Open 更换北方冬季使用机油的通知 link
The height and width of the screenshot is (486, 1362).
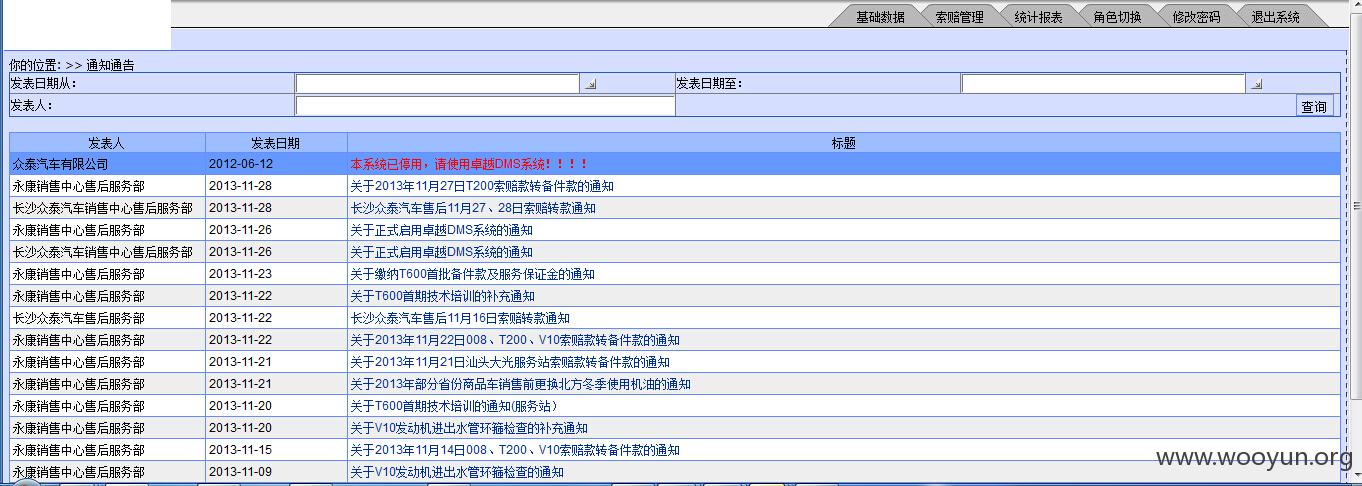pos(521,384)
